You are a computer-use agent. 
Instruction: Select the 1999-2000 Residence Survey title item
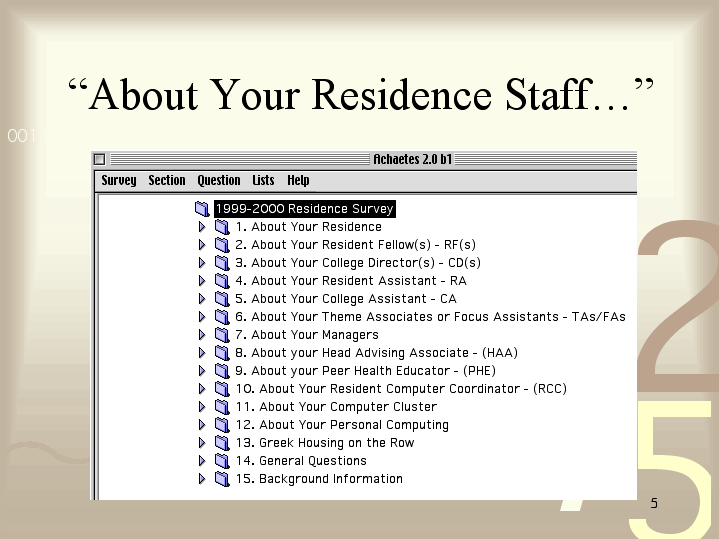[304, 209]
